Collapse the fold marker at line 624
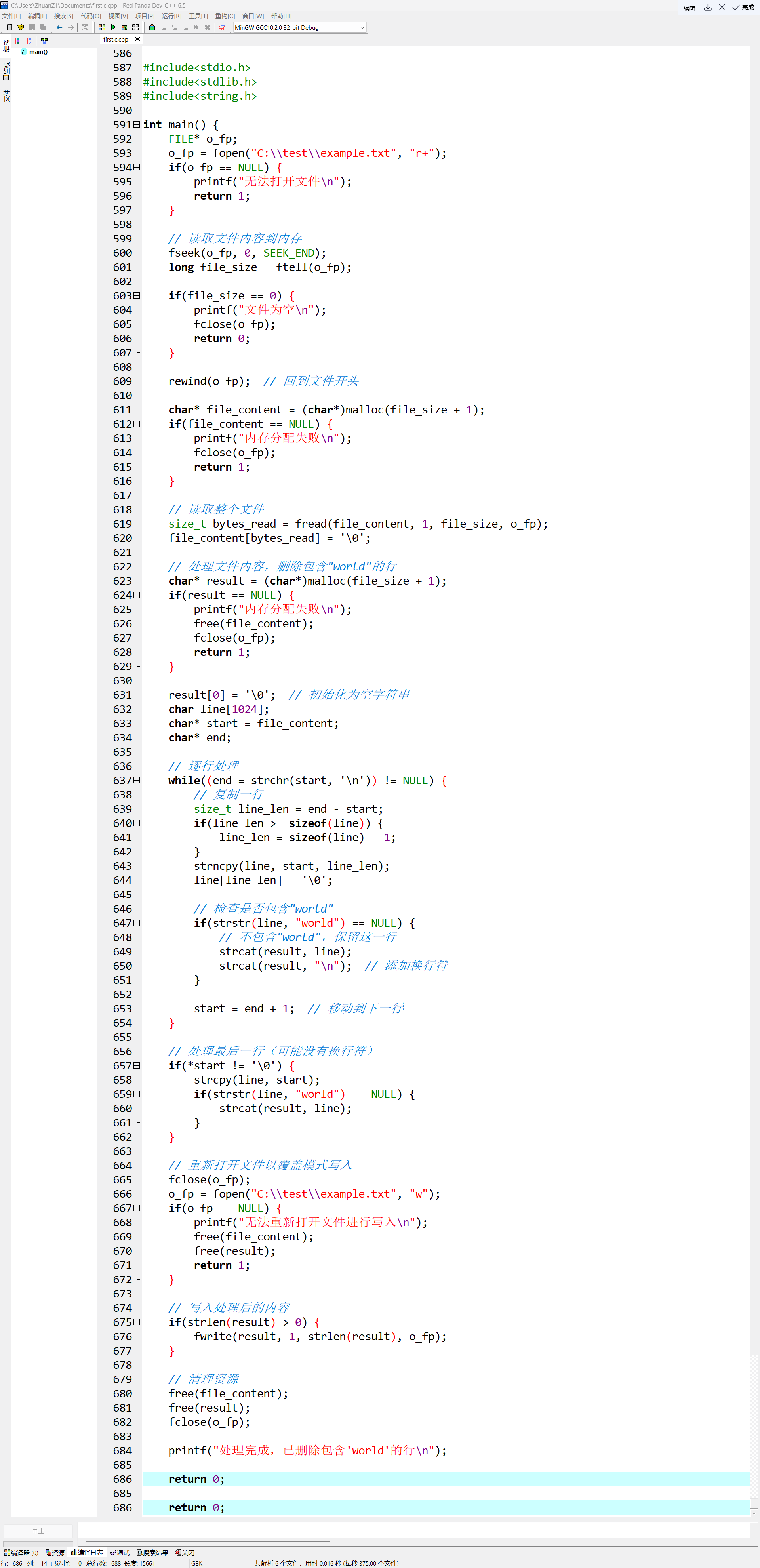 click(136, 595)
